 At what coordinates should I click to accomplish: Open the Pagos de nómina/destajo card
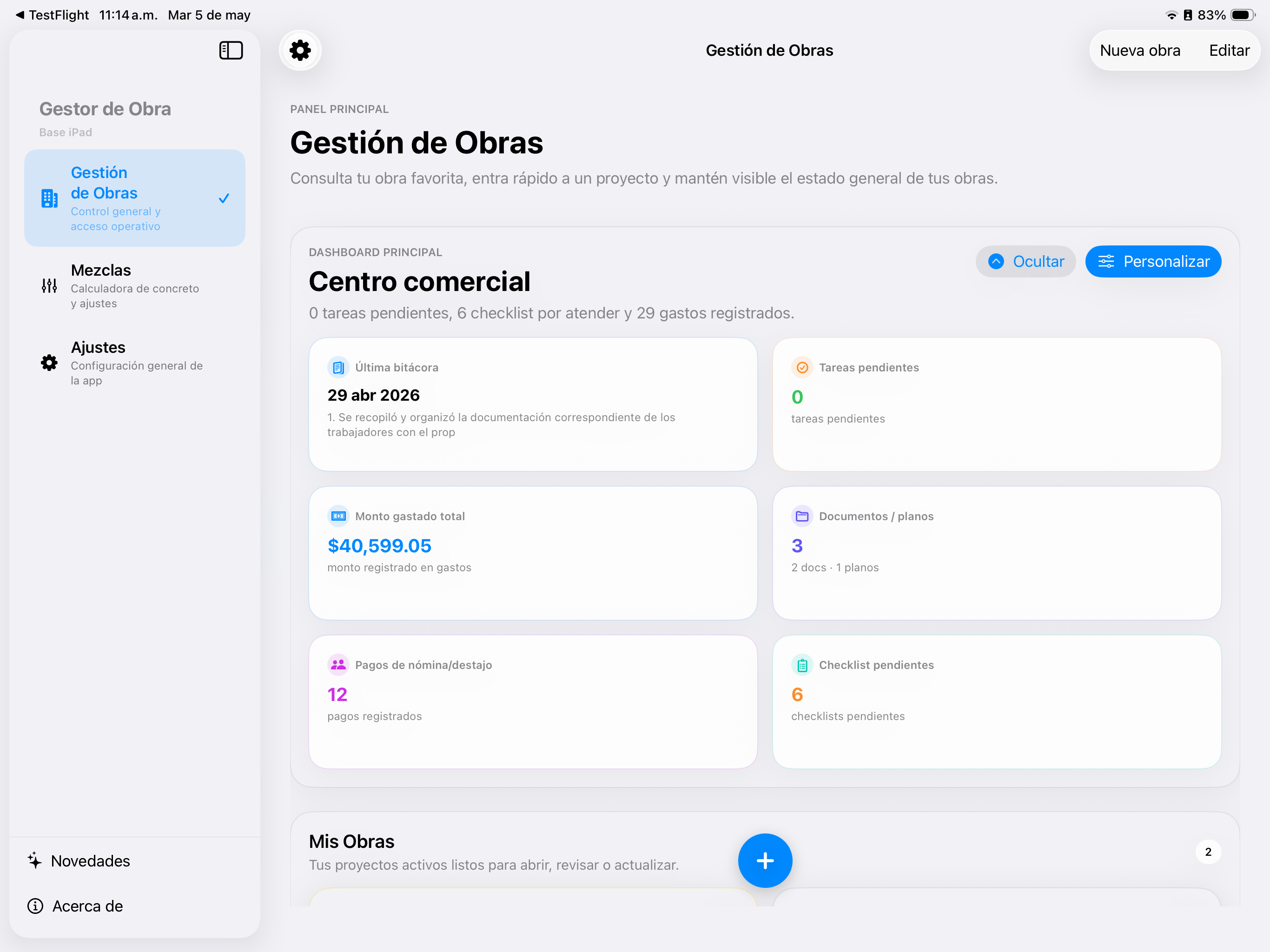tap(533, 702)
